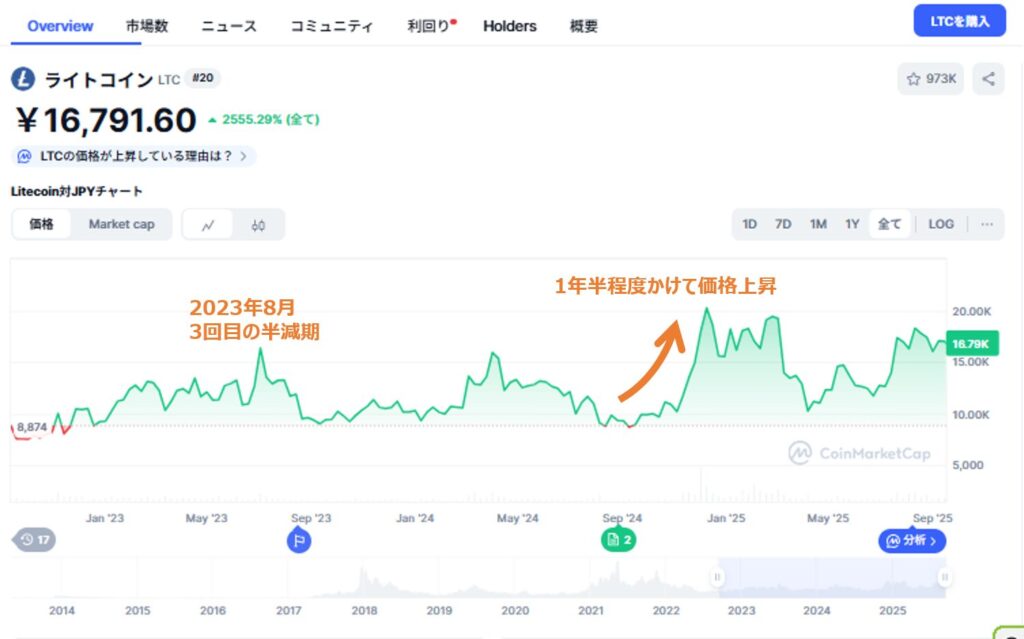Open the 分析 analysis button
Viewport: 1024px width, 639px height.
[912, 540]
